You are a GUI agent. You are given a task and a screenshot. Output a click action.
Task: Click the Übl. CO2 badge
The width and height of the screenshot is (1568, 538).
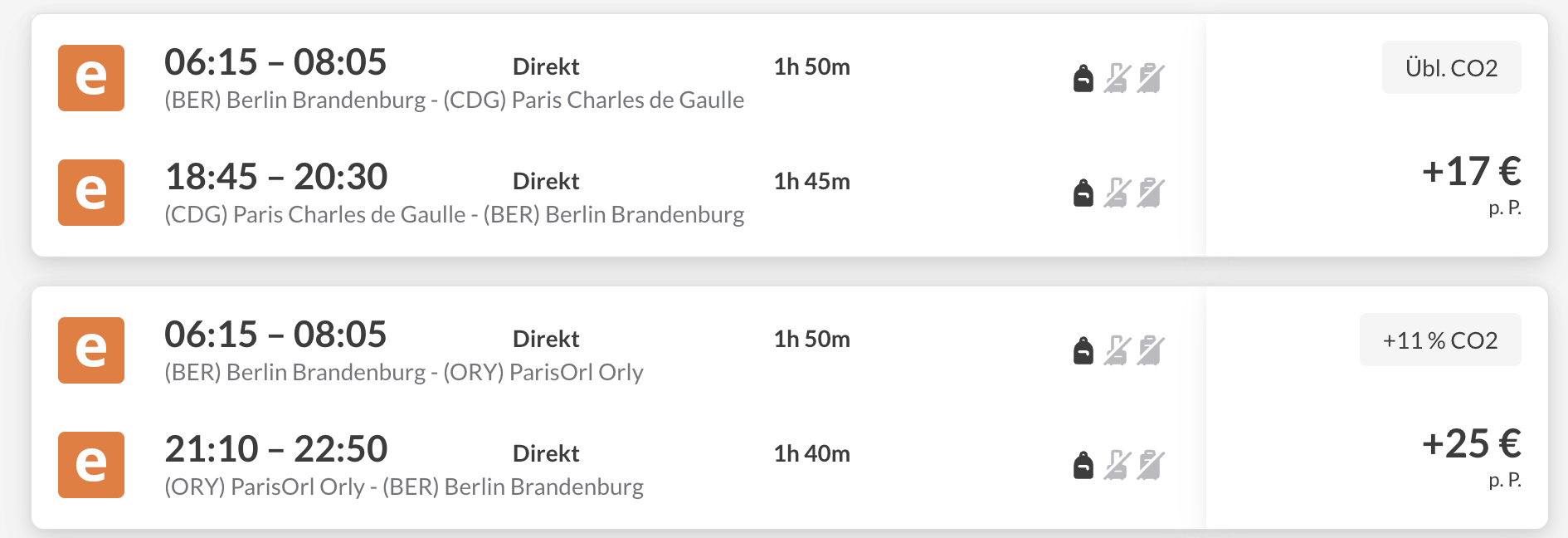pos(1452,67)
